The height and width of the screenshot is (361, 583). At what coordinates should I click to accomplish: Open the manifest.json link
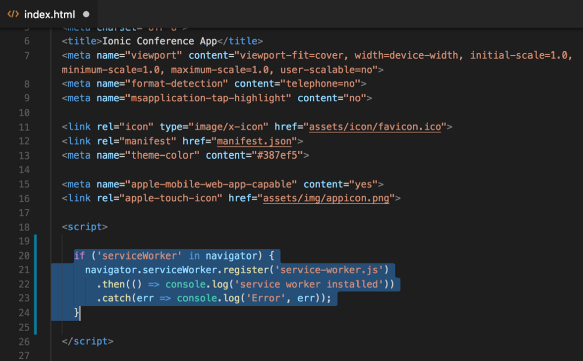tap(254, 141)
